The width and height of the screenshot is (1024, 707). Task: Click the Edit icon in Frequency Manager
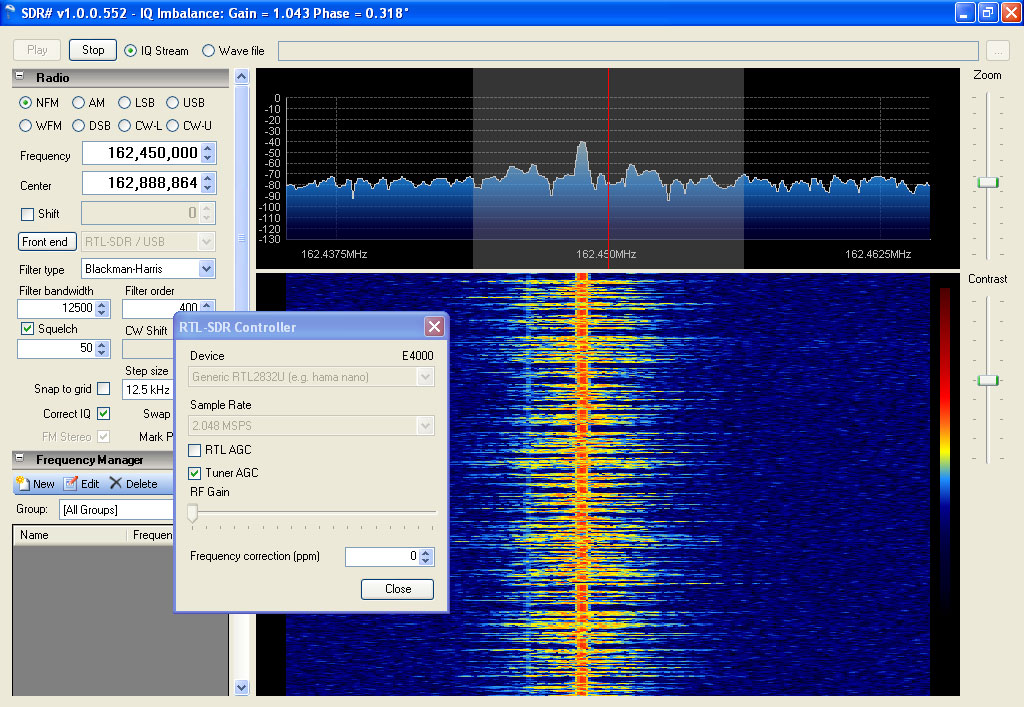pyautogui.click(x=71, y=484)
